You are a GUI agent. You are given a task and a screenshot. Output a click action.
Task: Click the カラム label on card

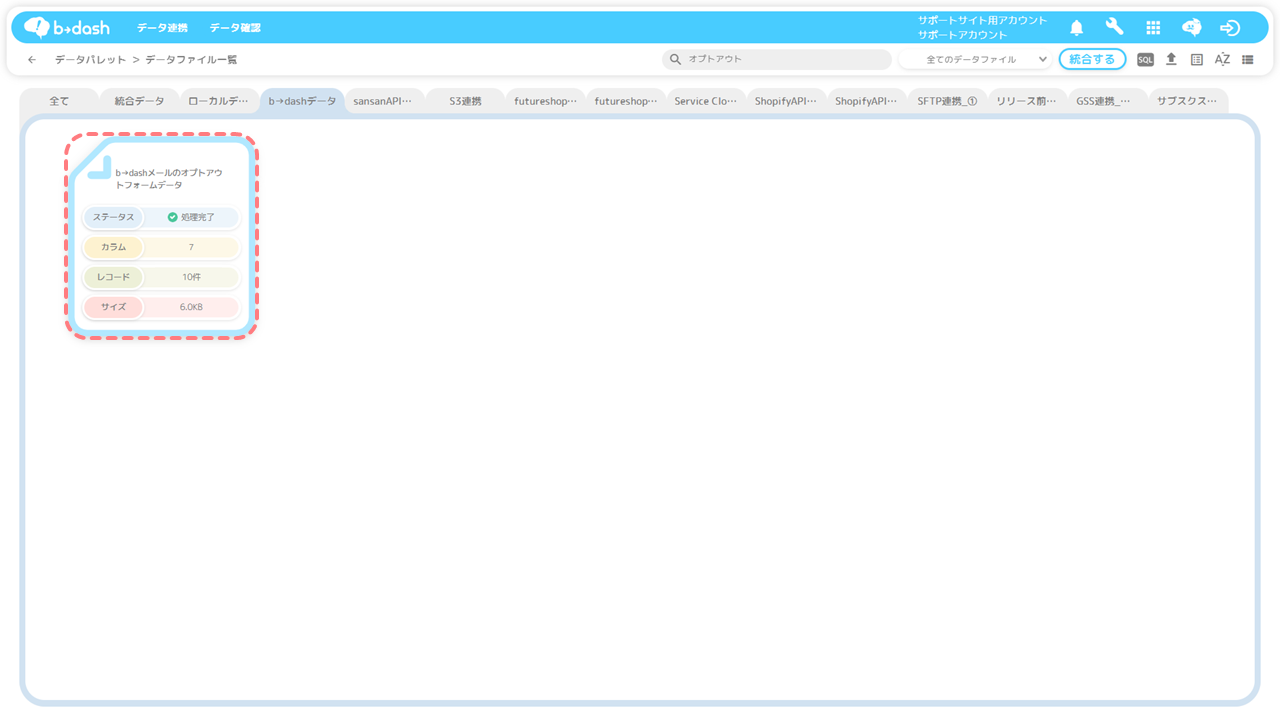coord(113,247)
